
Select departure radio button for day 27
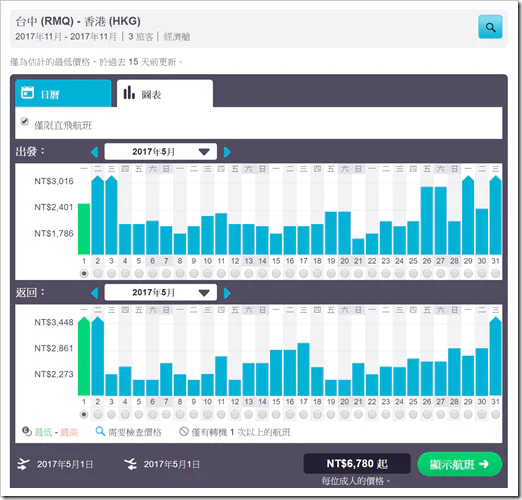441,274
